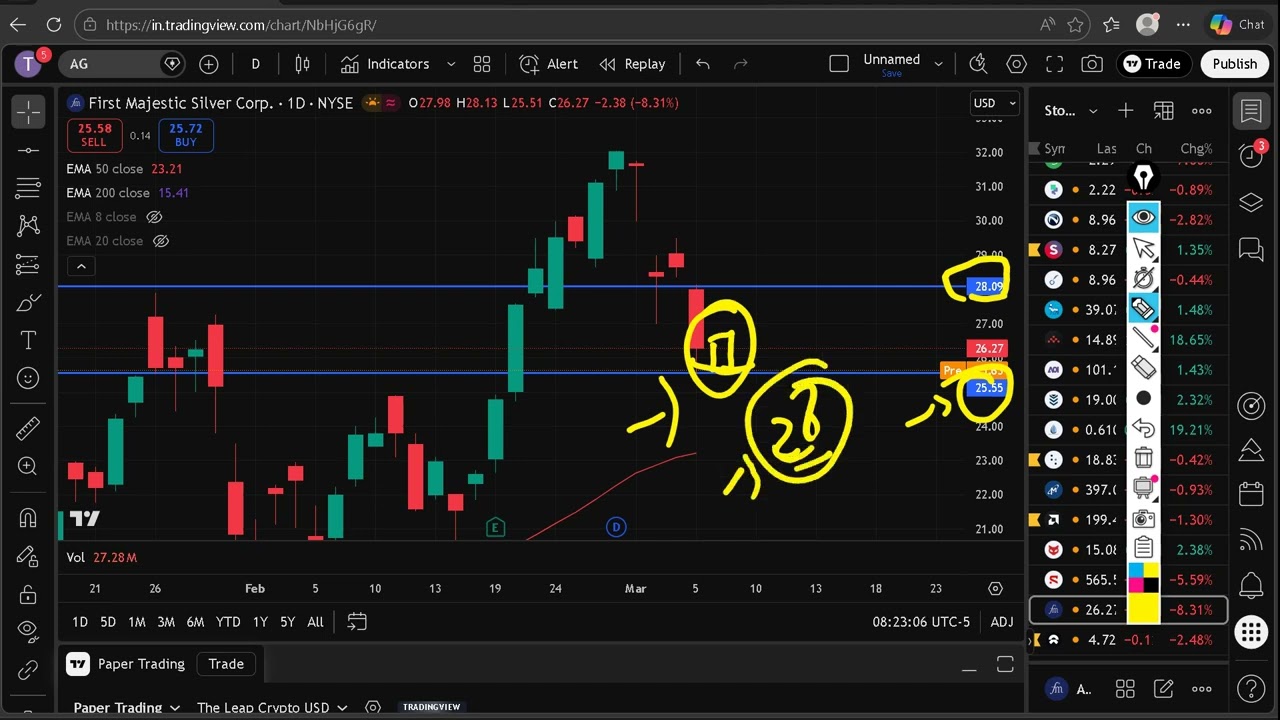Undo last chart action

click(x=703, y=64)
